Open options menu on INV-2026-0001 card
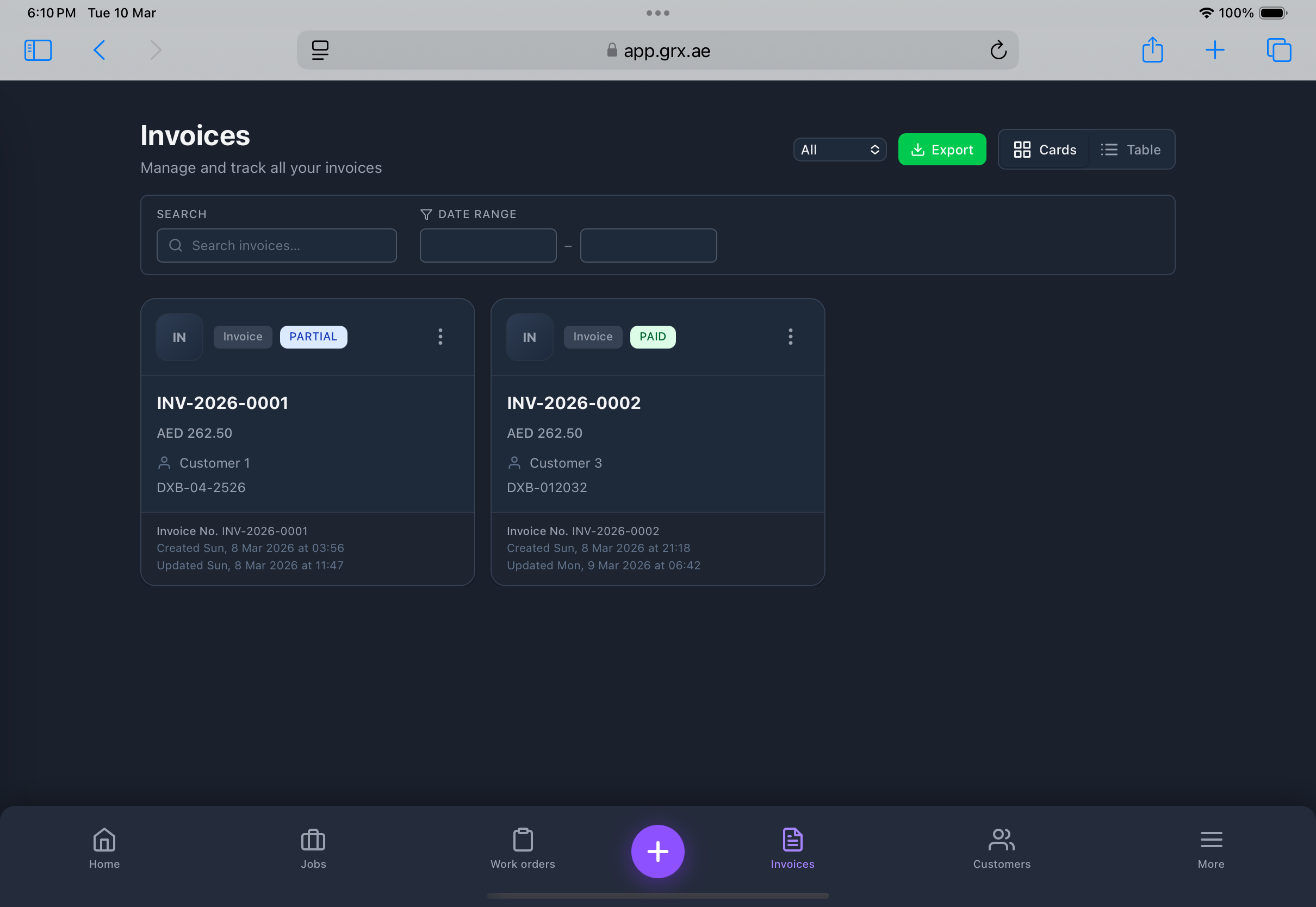 click(x=440, y=337)
